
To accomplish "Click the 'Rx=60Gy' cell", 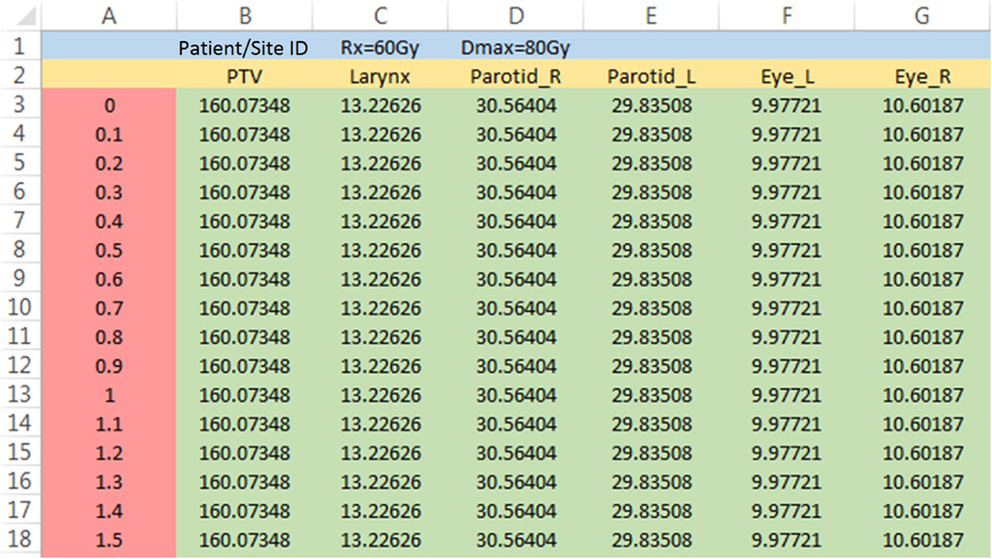I will pos(380,47).
